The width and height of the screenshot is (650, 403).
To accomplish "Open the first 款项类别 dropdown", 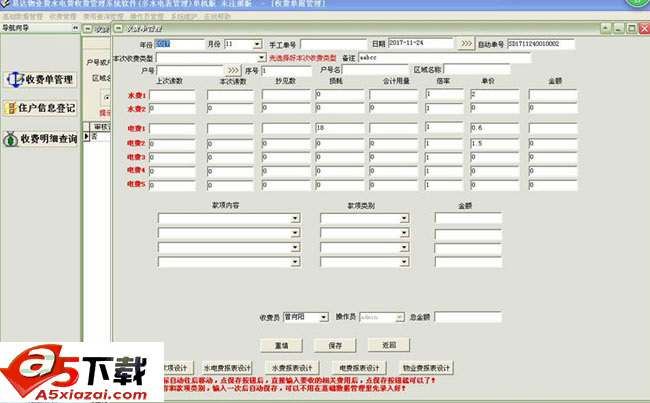I will point(404,218).
